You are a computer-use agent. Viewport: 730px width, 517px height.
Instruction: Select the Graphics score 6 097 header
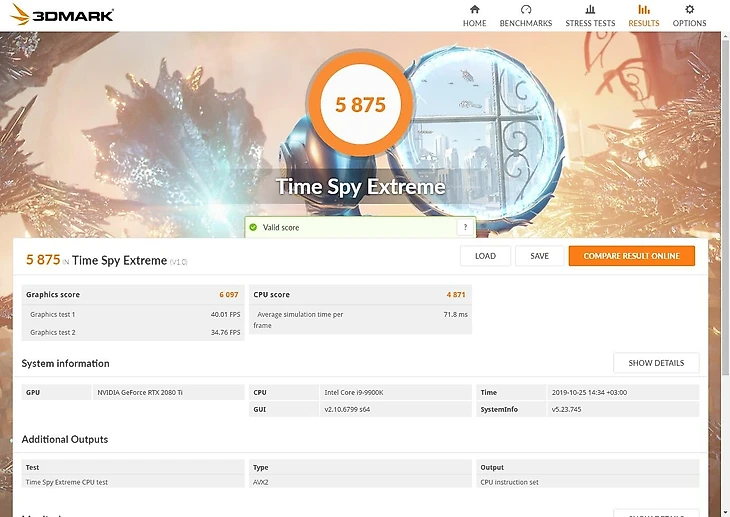pos(133,295)
